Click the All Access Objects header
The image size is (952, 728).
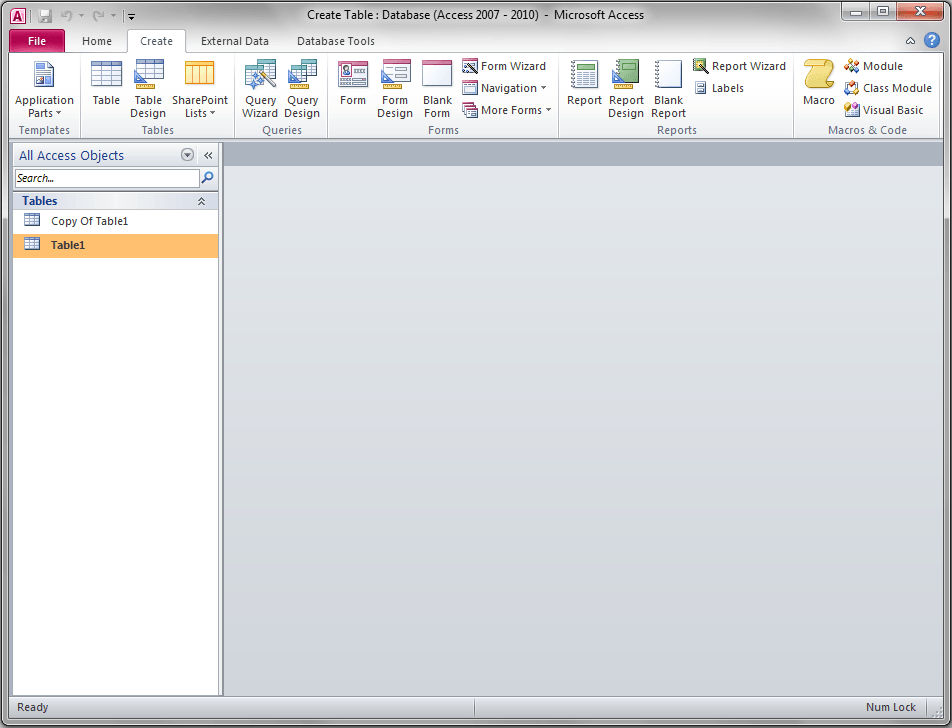coord(71,155)
